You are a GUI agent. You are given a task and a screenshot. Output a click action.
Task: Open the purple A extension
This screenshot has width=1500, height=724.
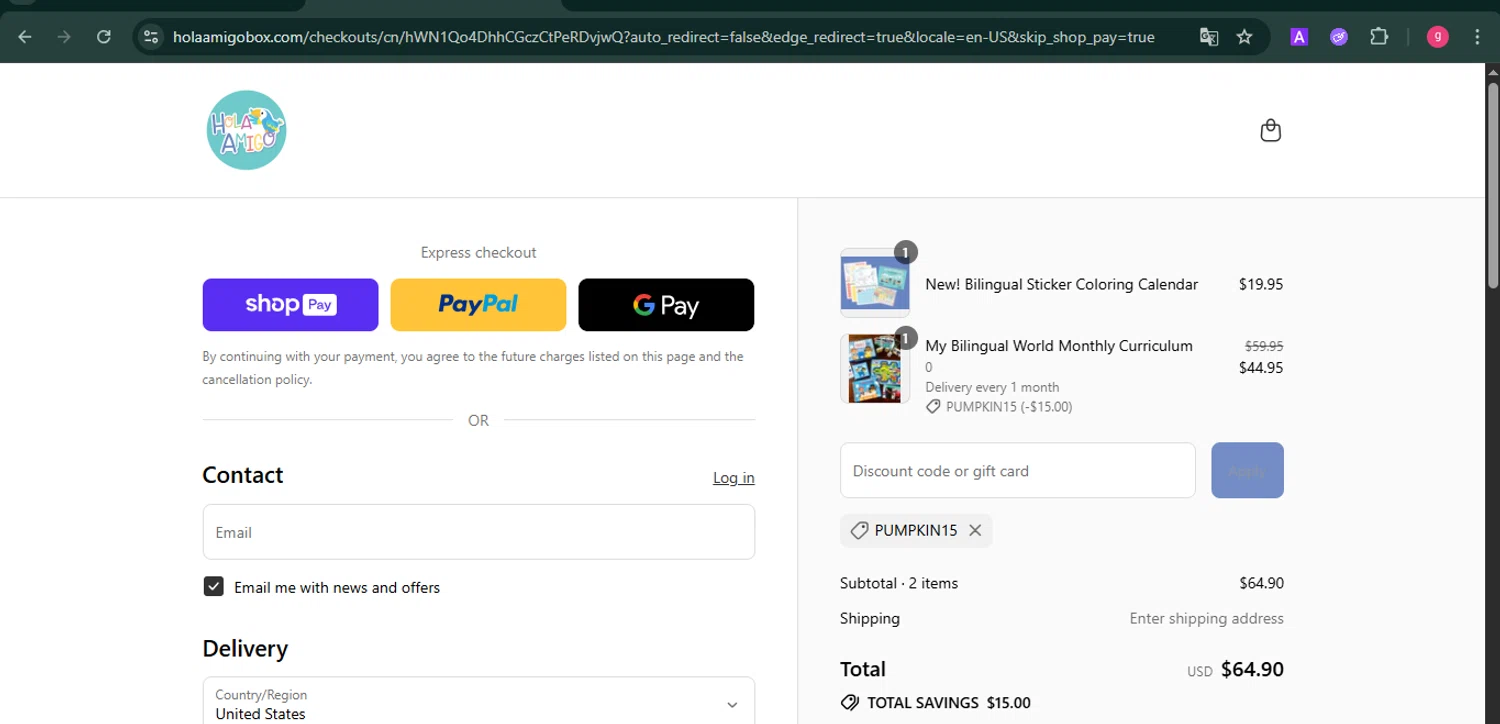[1299, 37]
